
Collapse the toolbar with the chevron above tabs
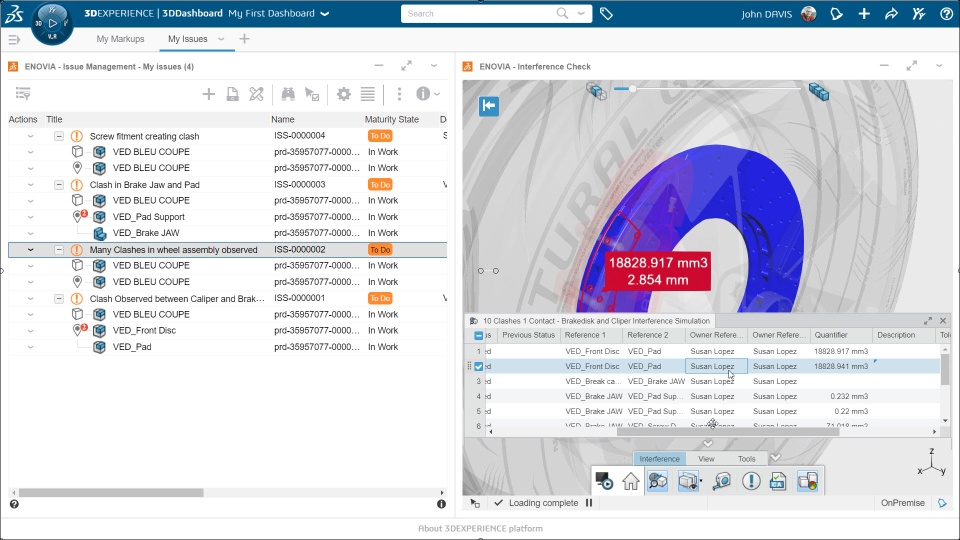(708, 443)
